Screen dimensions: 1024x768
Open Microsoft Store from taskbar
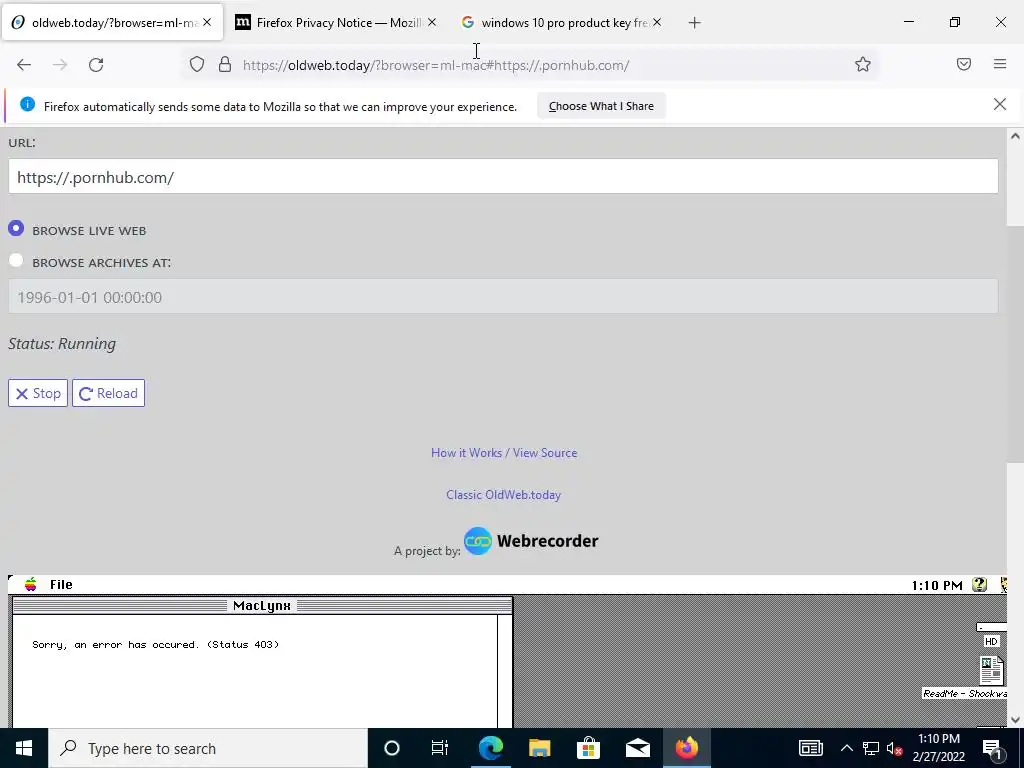[588, 748]
